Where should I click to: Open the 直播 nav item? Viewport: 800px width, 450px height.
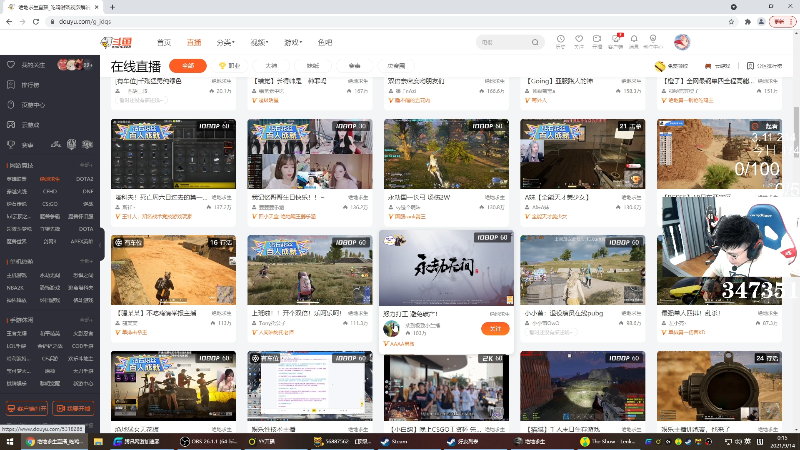(194, 42)
